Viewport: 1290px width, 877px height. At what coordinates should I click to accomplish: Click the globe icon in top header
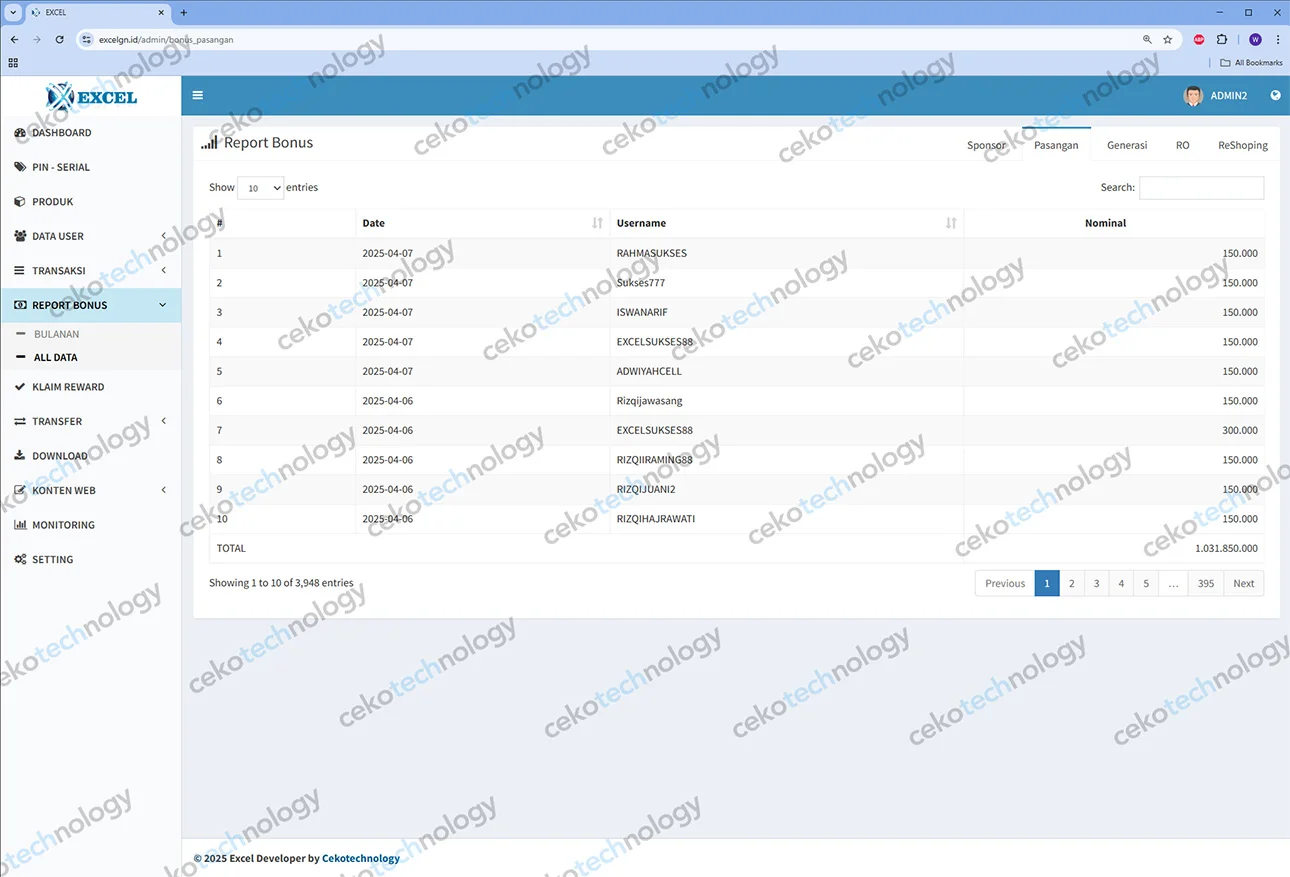(x=1275, y=96)
